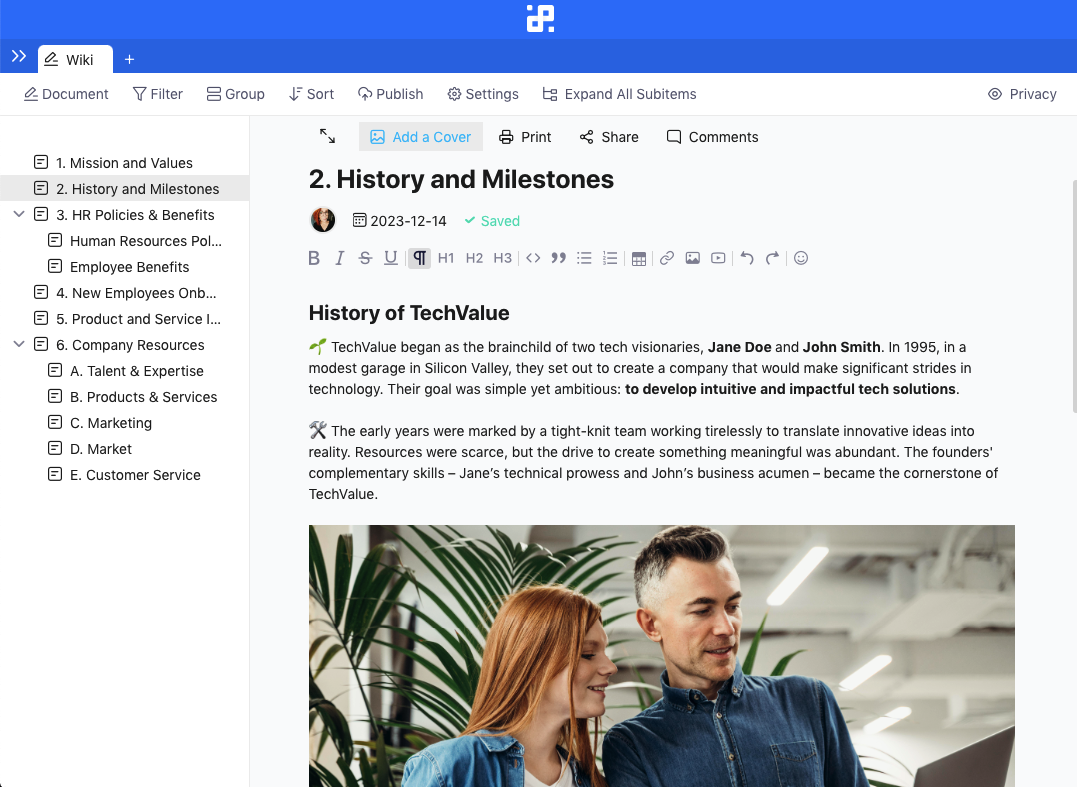Insert a code block

(x=533, y=258)
